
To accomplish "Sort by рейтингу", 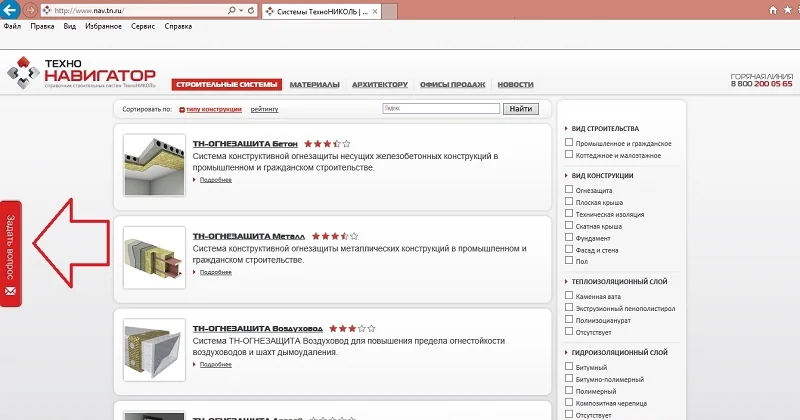I will pos(264,109).
